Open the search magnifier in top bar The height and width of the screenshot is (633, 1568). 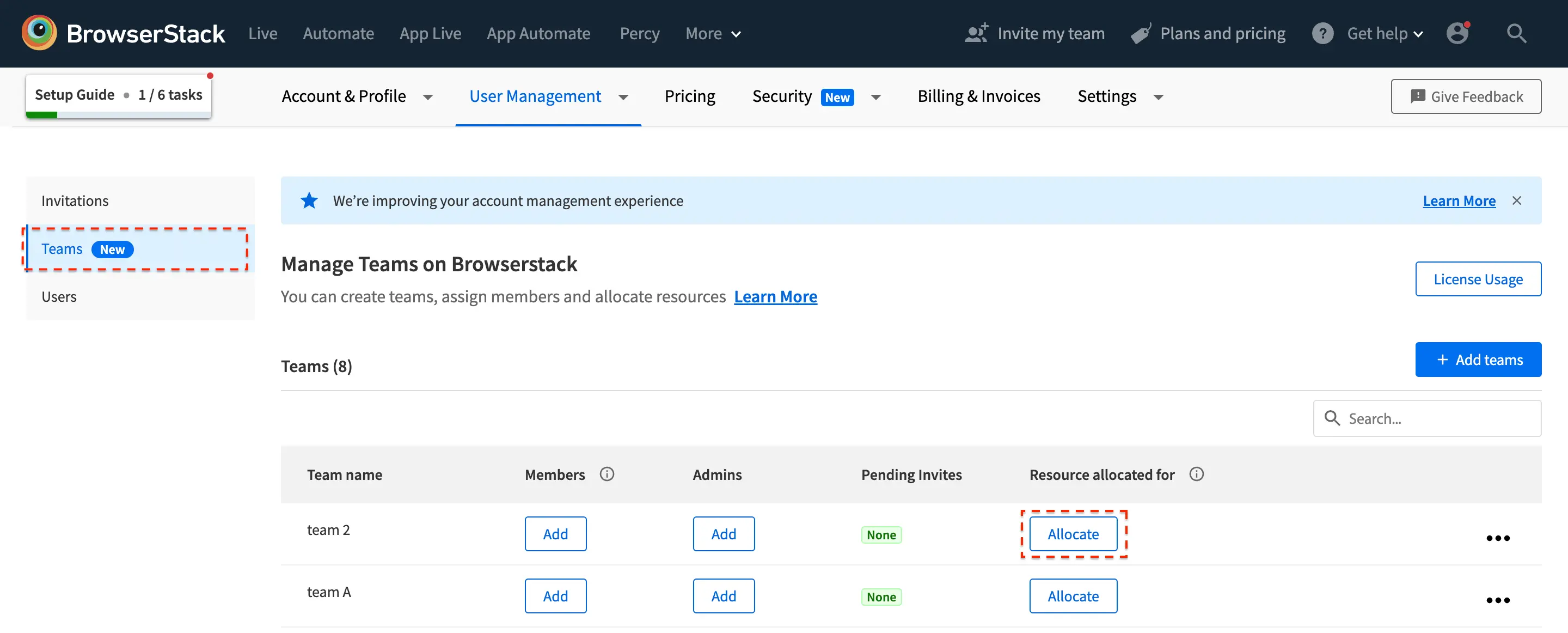(1516, 33)
